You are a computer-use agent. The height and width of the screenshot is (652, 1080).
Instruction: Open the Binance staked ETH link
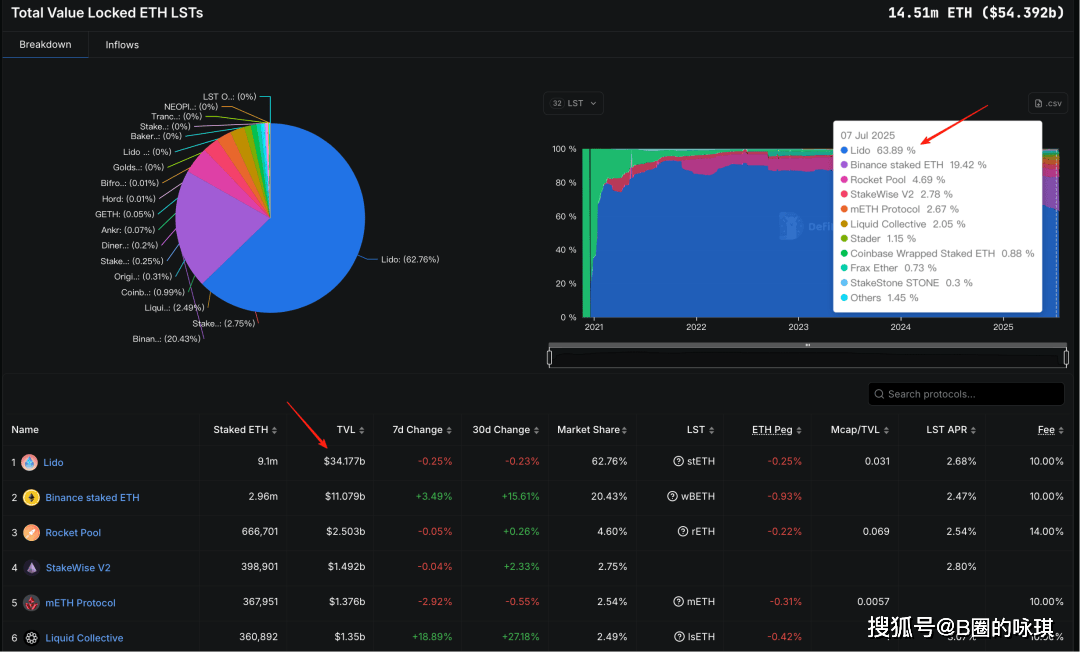tap(92, 498)
